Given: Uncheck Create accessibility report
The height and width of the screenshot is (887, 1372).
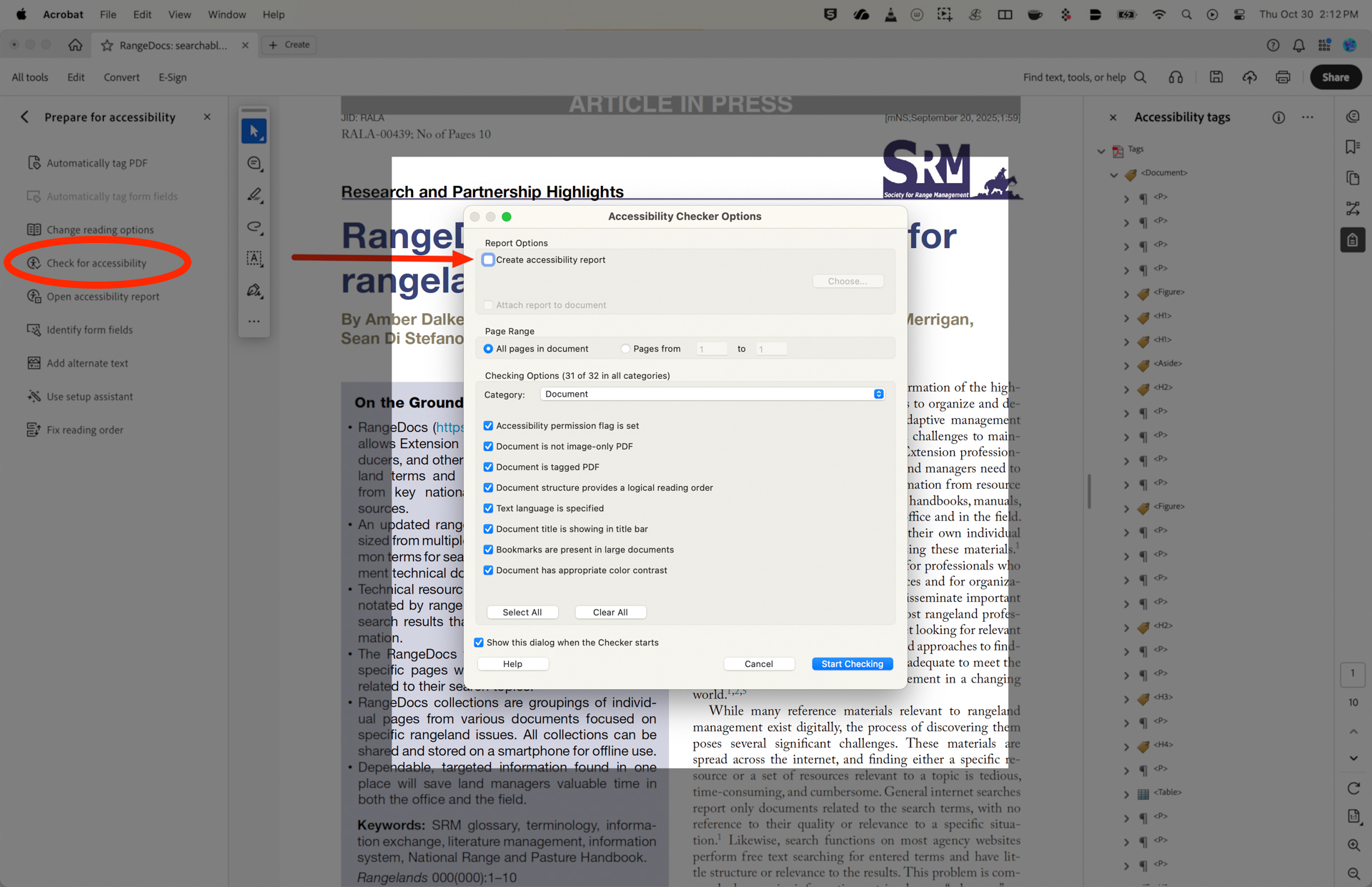Looking at the screenshot, I should click(x=488, y=259).
